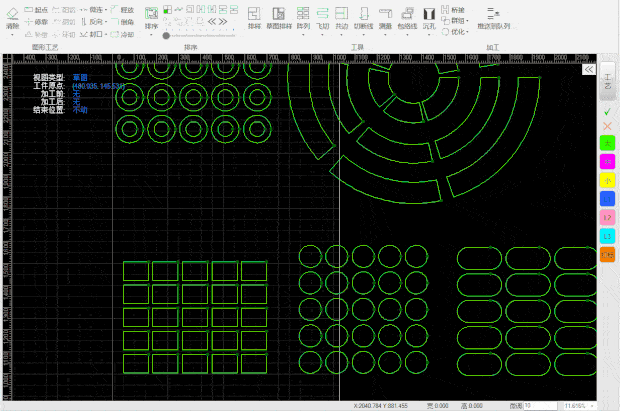Click the 沉孔 countersink tool
The image size is (620, 411).
pos(429,18)
